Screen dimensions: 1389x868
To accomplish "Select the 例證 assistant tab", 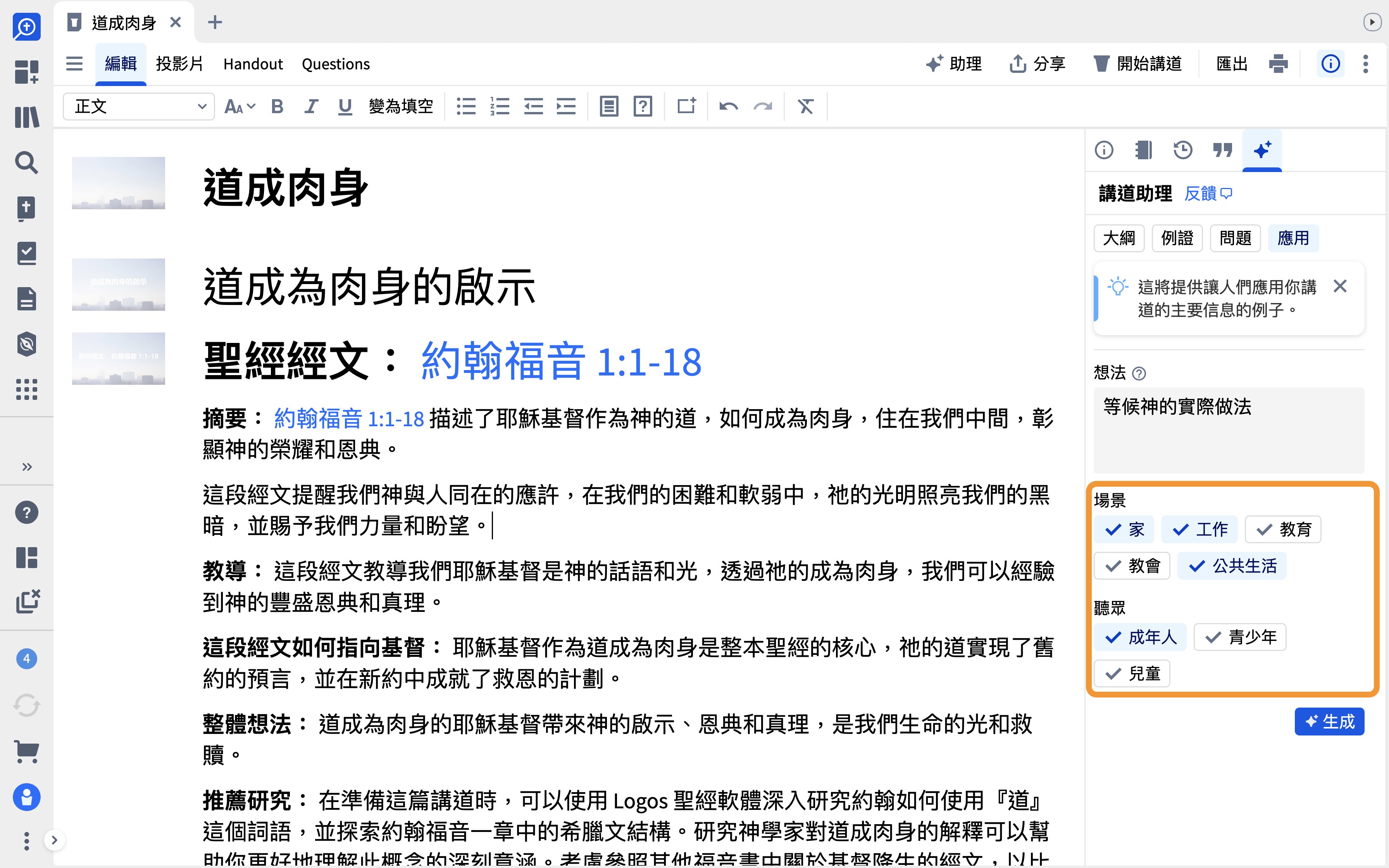I will click(x=1177, y=238).
